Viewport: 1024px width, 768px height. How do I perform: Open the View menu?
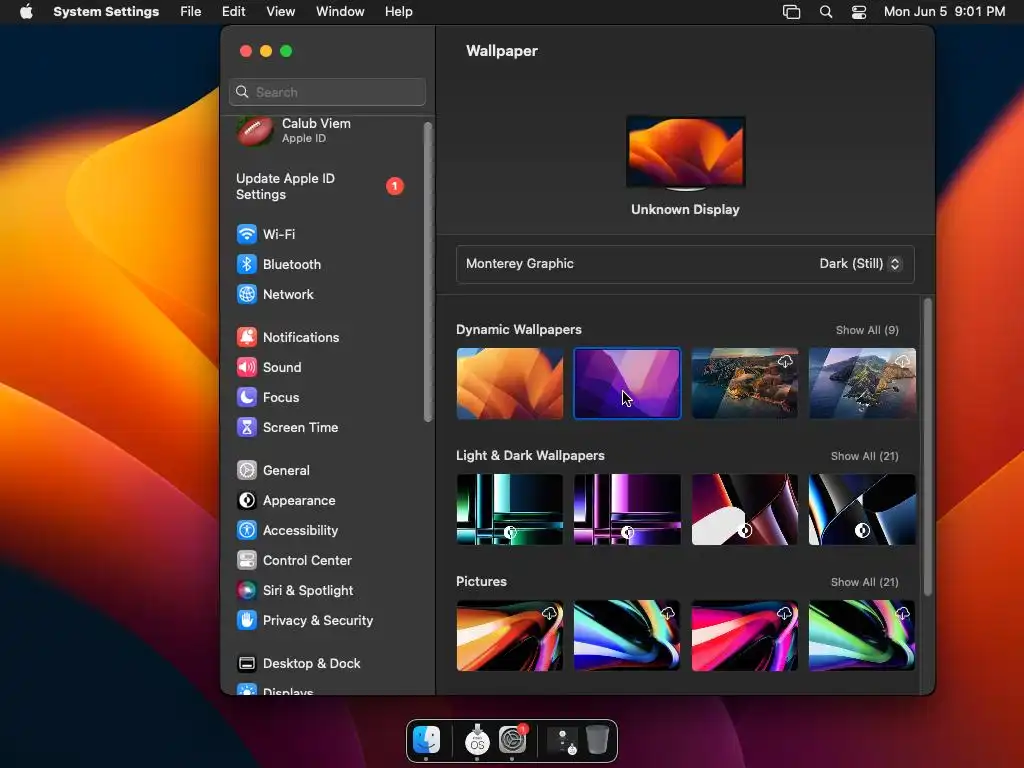(280, 12)
